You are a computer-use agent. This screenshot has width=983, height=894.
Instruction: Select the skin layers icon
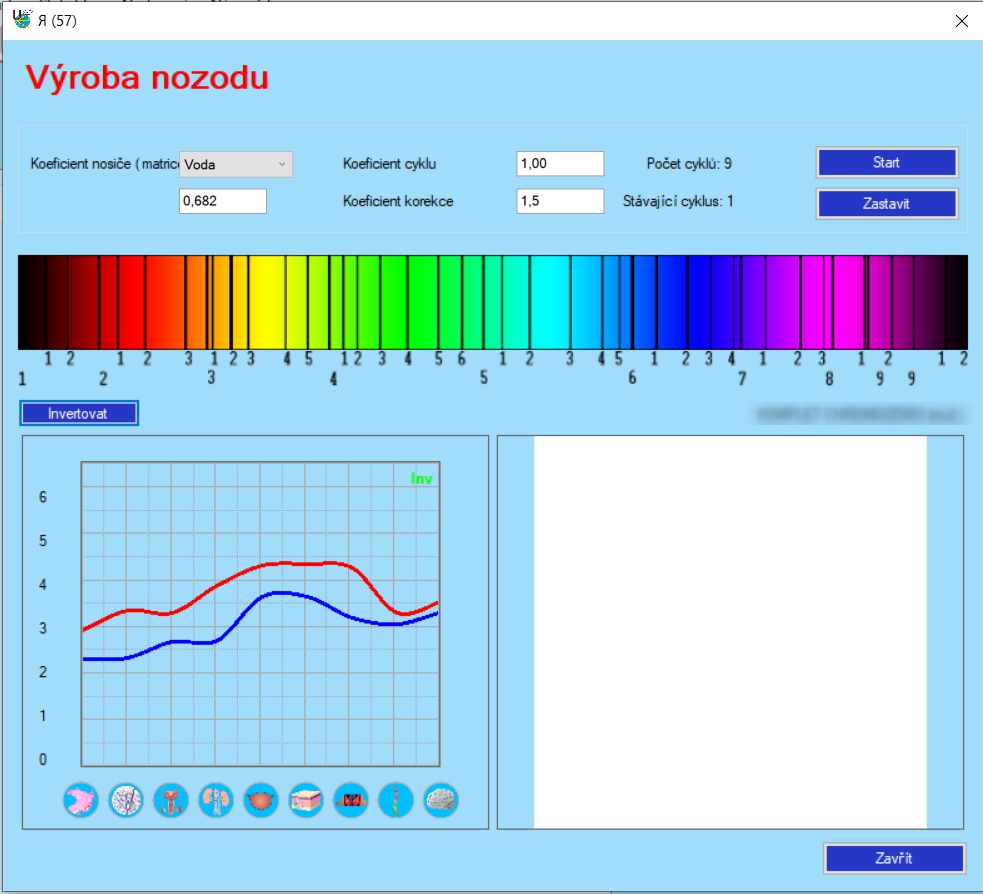tap(306, 801)
